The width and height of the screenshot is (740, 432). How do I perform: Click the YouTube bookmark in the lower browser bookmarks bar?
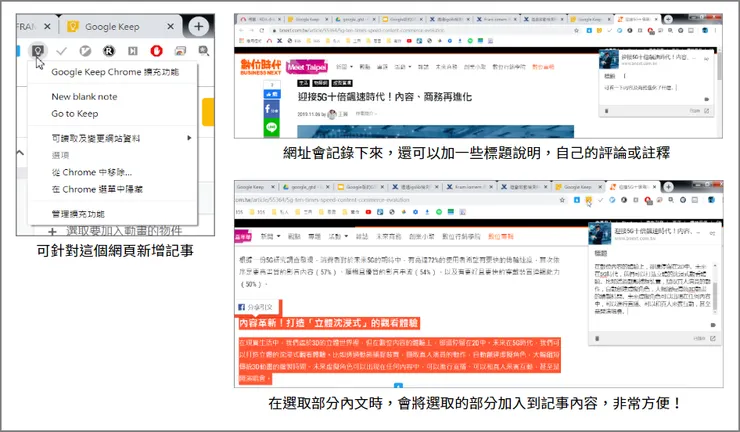point(368,212)
